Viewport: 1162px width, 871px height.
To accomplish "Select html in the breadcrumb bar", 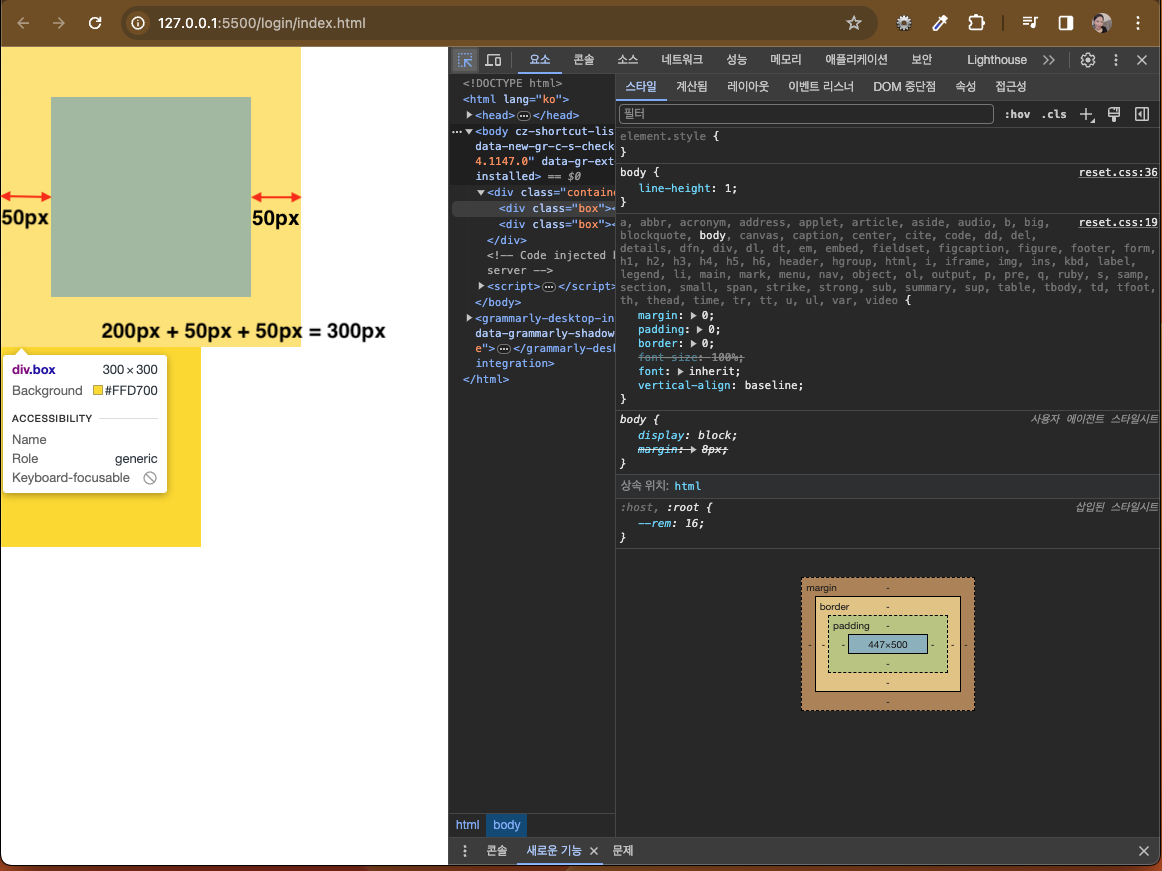I will 468,825.
